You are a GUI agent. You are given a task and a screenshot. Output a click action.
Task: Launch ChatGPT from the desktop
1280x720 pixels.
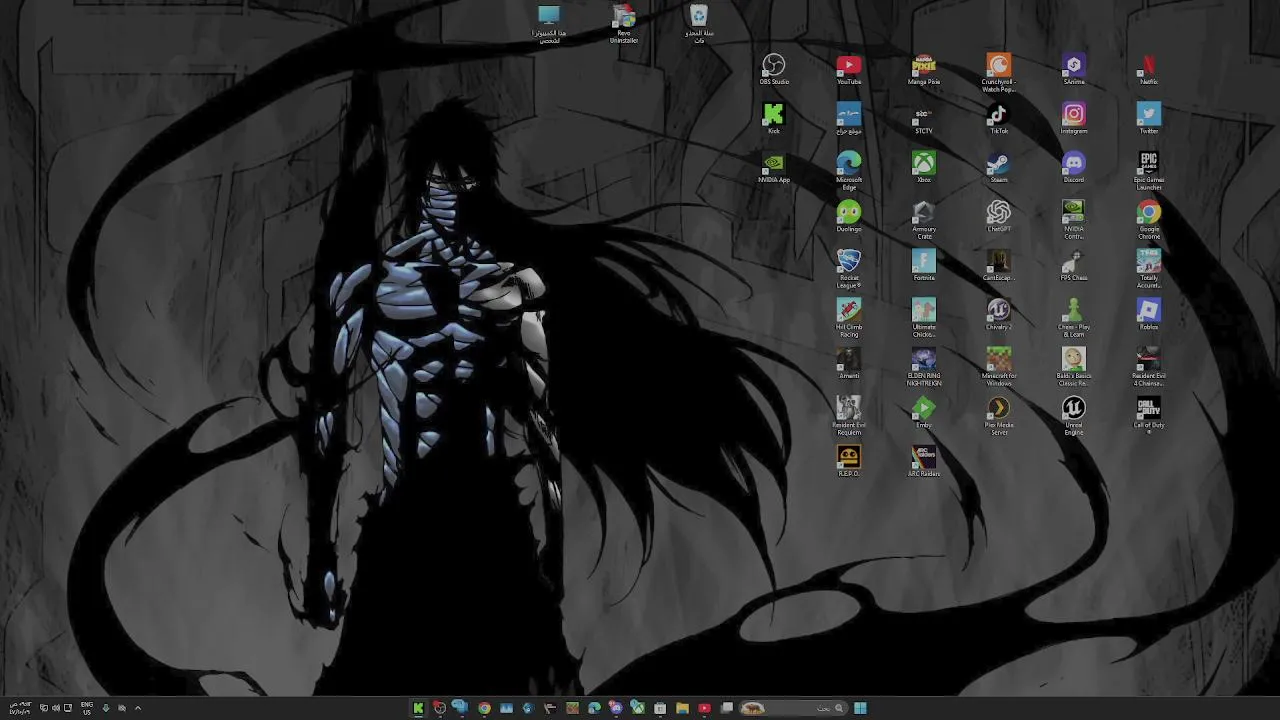[x=999, y=216]
